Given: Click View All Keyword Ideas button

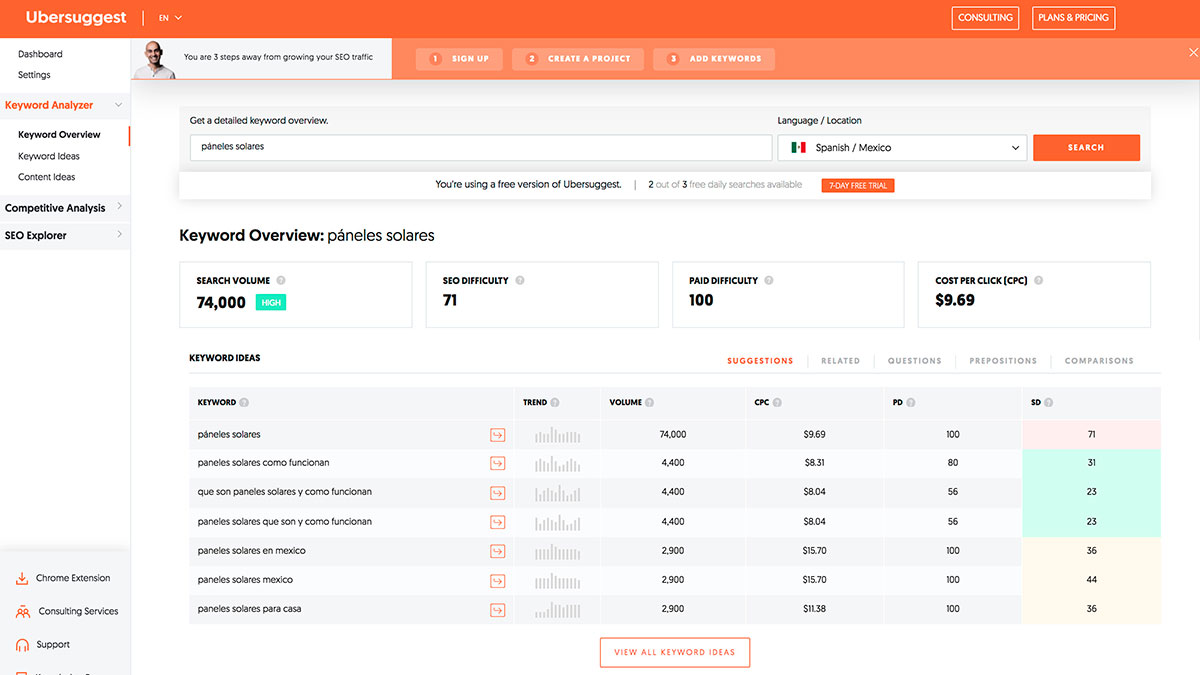Looking at the screenshot, I should click(x=674, y=652).
